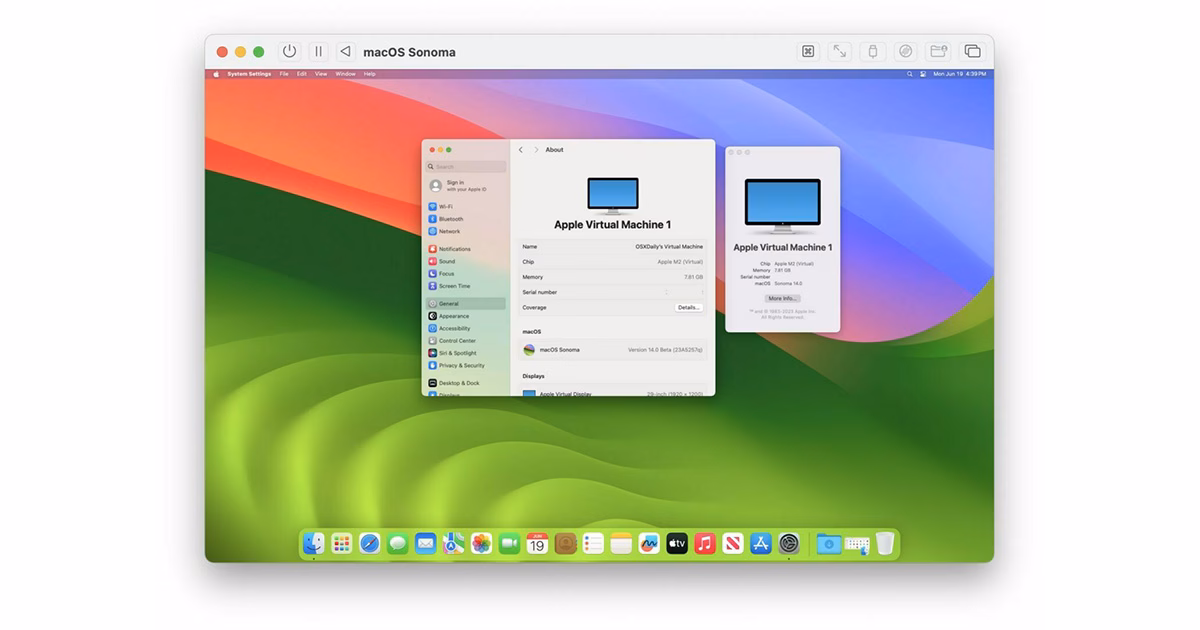Open the USB device toolbar icon
1200x630 pixels.
click(872, 51)
